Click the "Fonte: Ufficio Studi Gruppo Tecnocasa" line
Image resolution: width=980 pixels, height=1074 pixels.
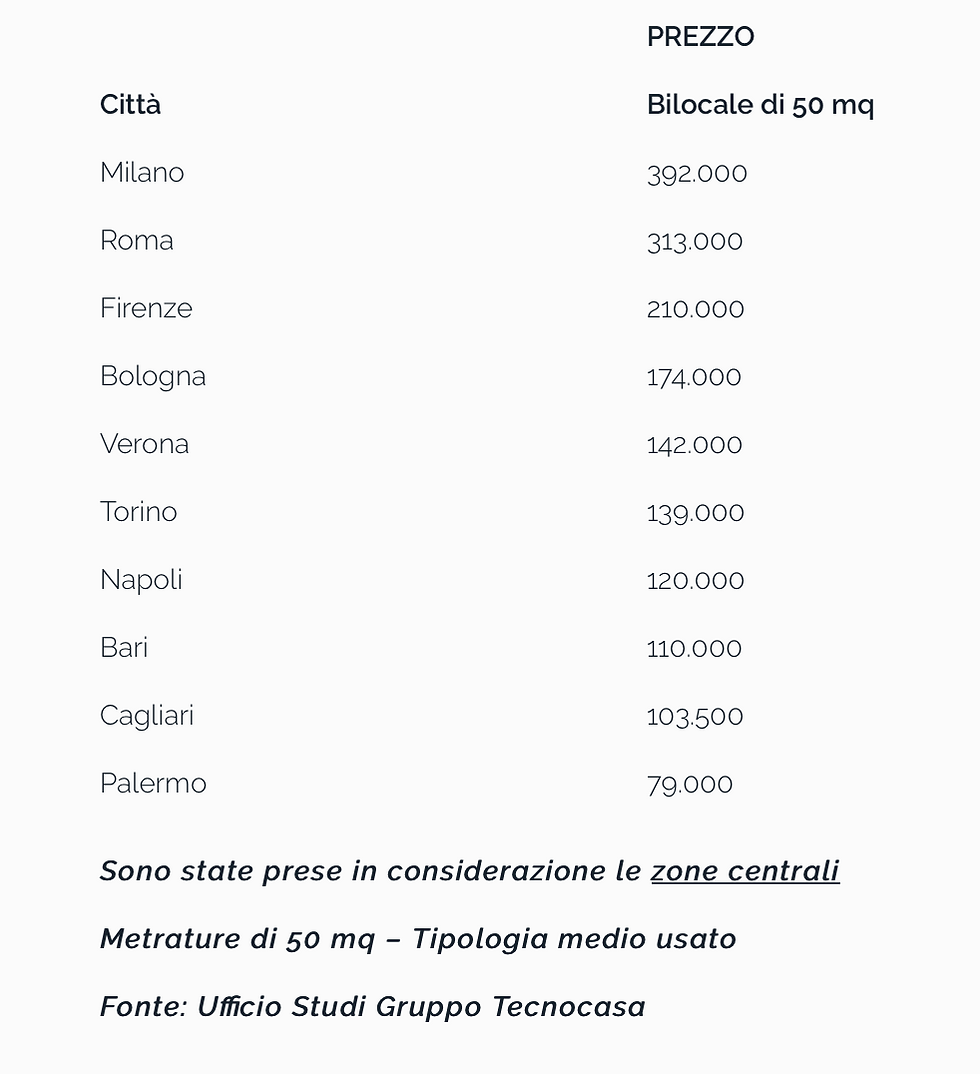pyautogui.click(x=373, y=1007)
